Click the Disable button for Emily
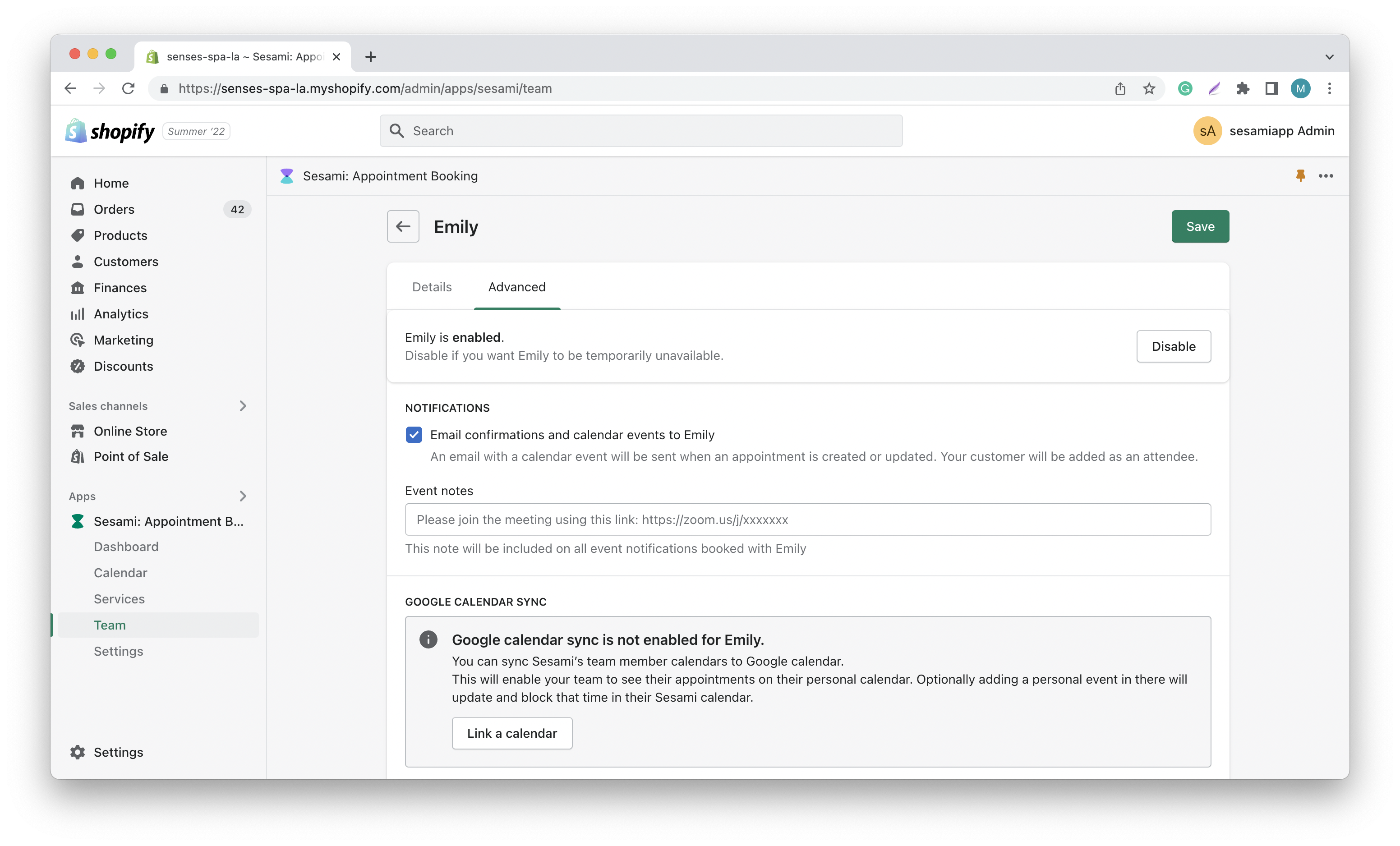 tap(1174, 346)
